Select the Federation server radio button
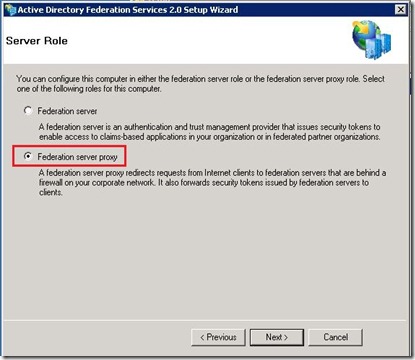The width and height of the screenshot is (415, 360). [x=28, y=110]
